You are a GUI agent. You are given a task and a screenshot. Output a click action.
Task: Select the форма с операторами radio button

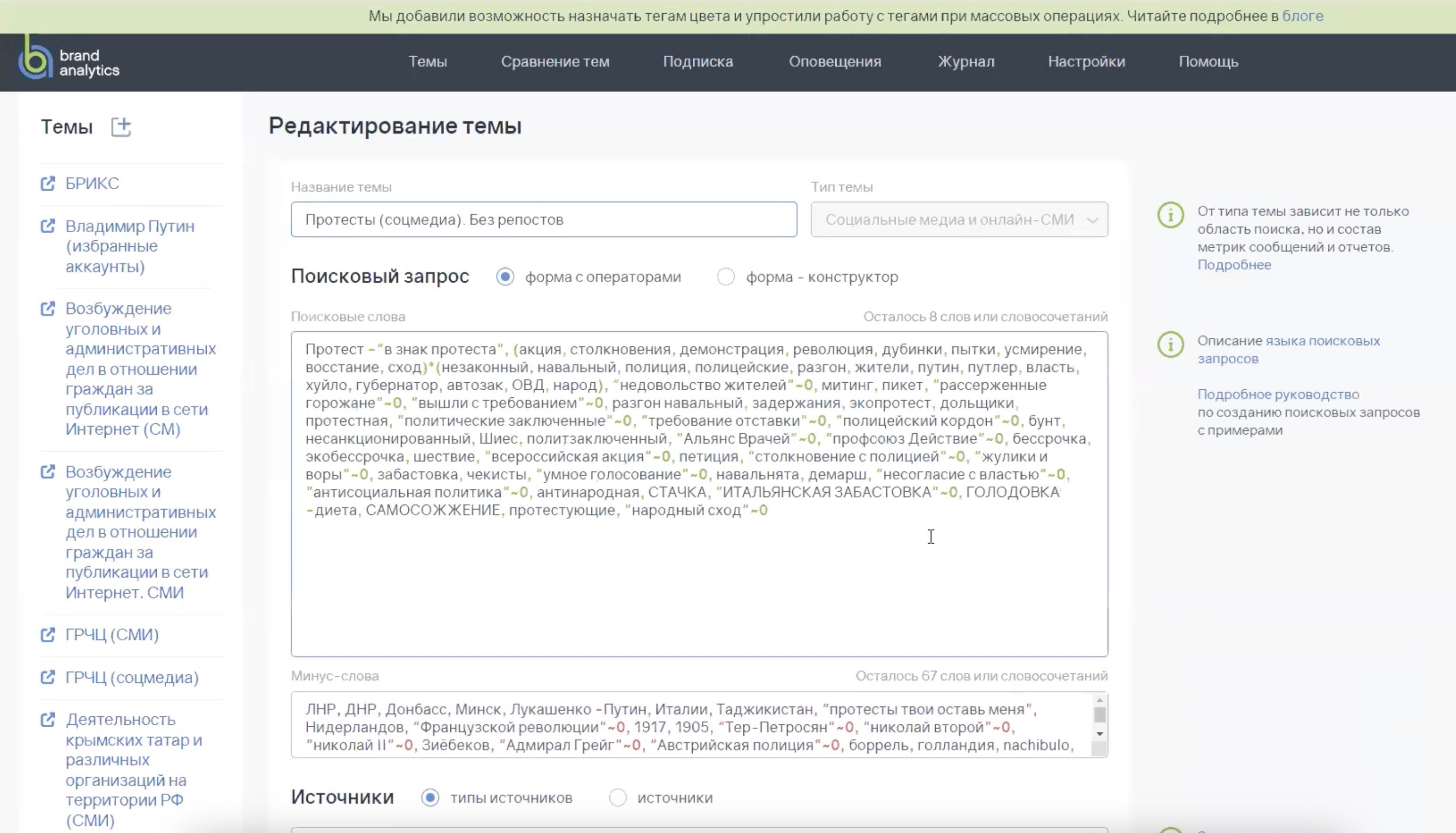505,277
